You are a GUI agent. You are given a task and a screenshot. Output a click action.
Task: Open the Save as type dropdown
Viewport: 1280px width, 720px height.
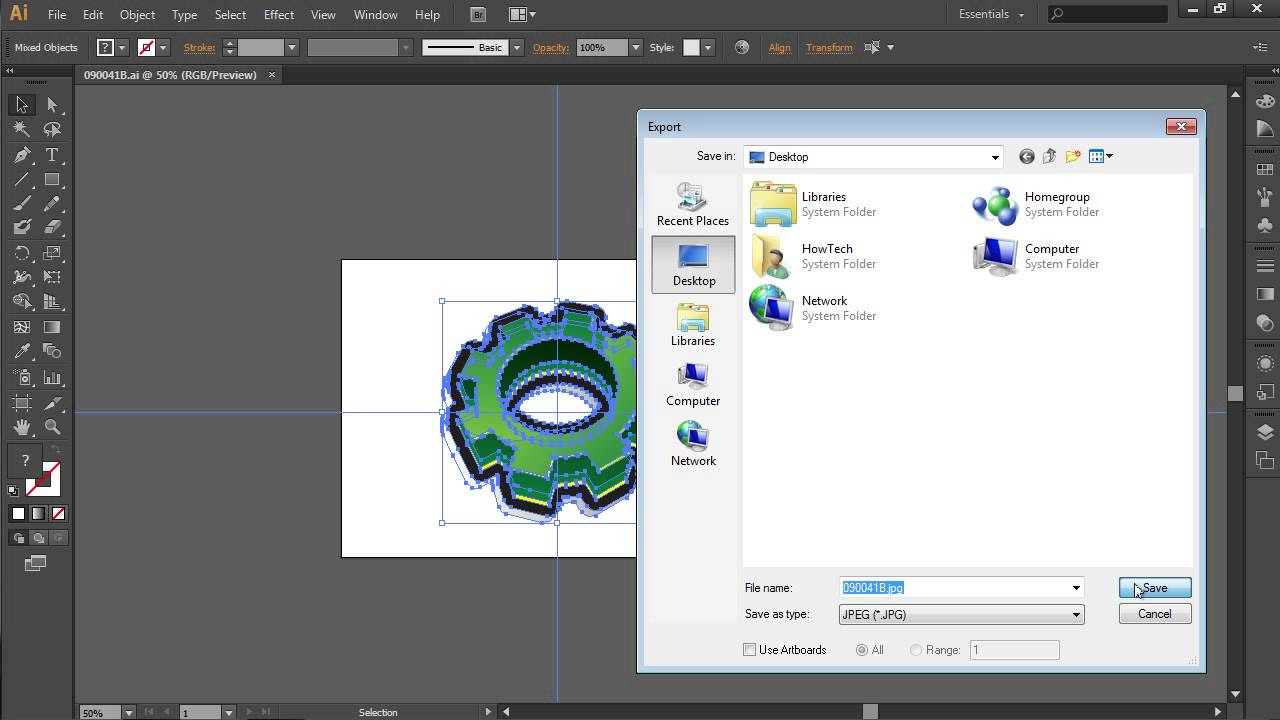(x=1076, y=614)
